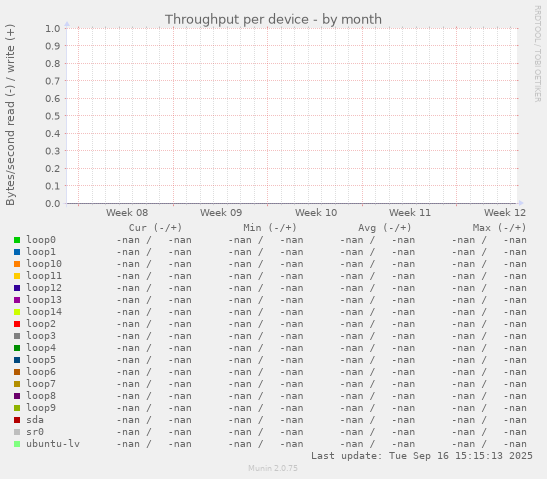Viewport: 547px width, 479px height.
Task: Click the loop13 purple color swatch
Action: click(x=17, y=300)
